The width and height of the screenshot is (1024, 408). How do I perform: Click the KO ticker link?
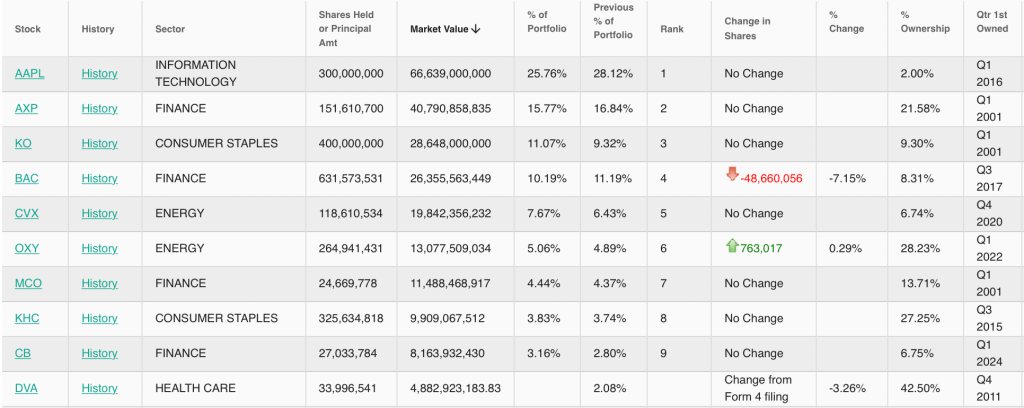click(x=23, y=144)
